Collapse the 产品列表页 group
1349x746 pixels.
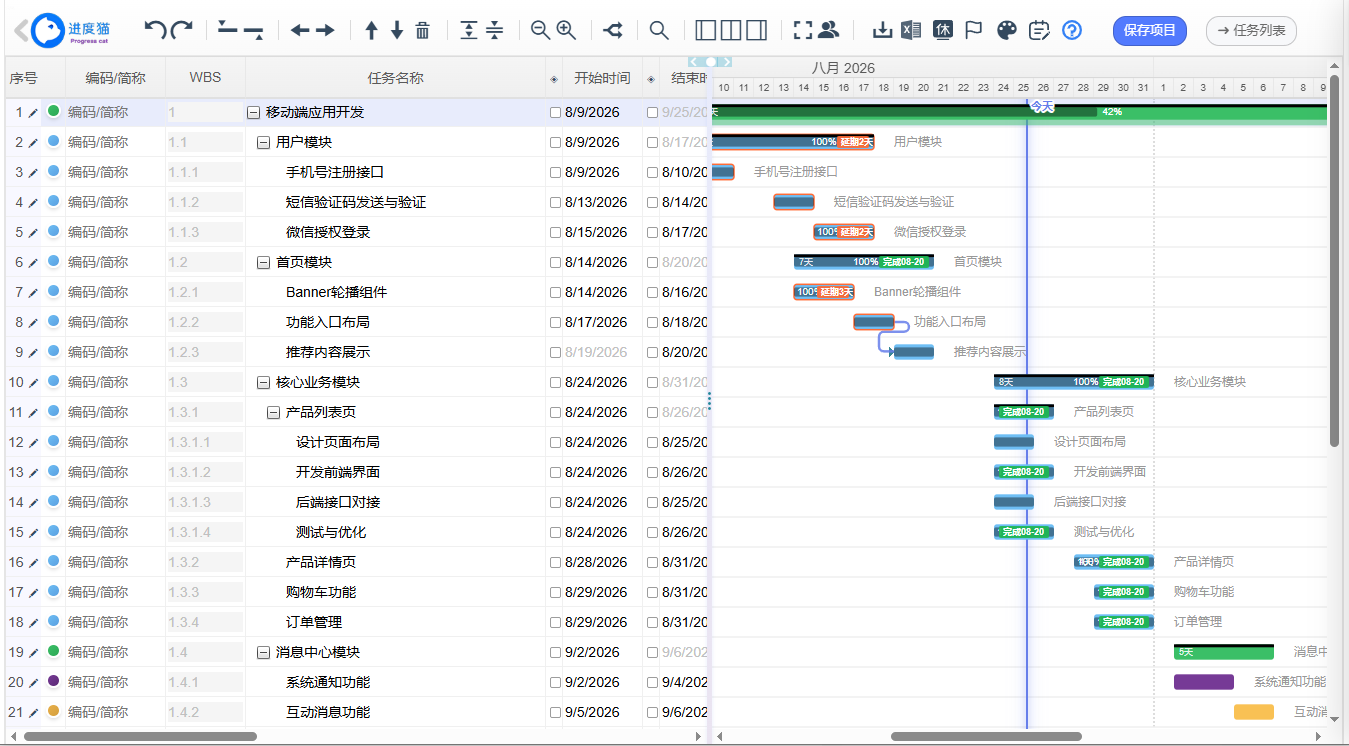click(273, 413)
